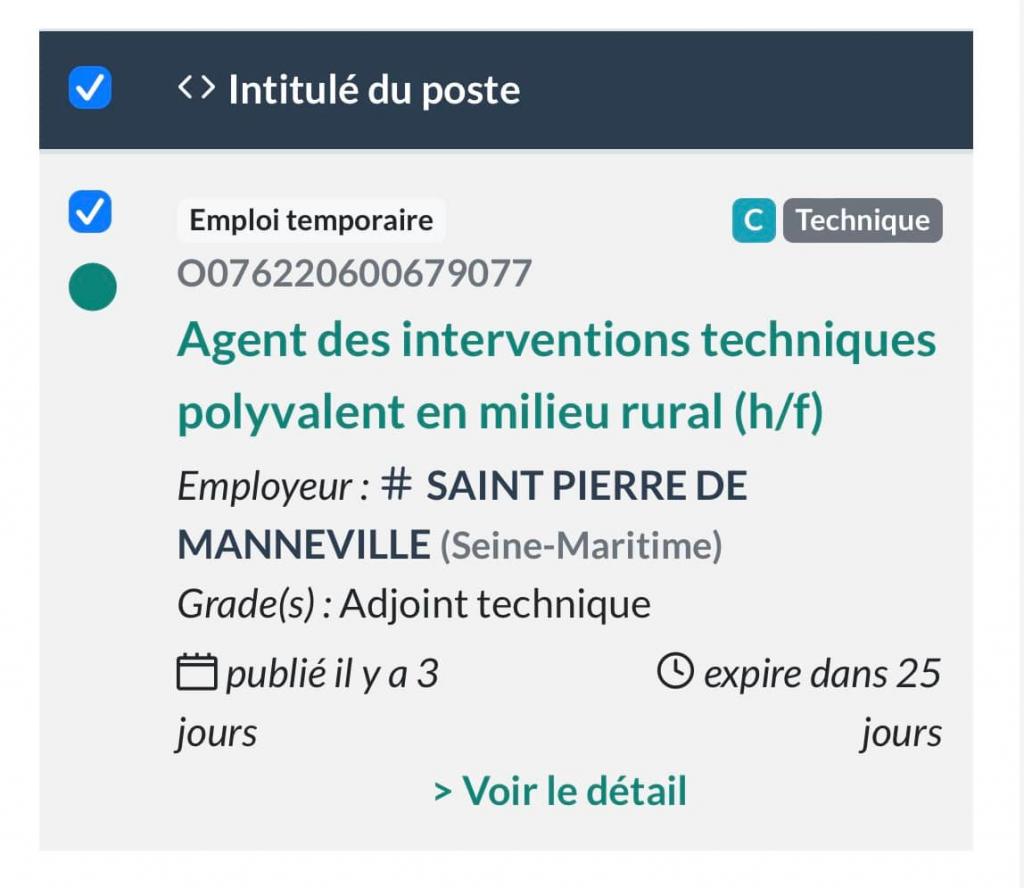Screen dimensions: 1024x888
Task: Click the sort arrows icon beside Intitulé du poste
Action: point(195,89)
